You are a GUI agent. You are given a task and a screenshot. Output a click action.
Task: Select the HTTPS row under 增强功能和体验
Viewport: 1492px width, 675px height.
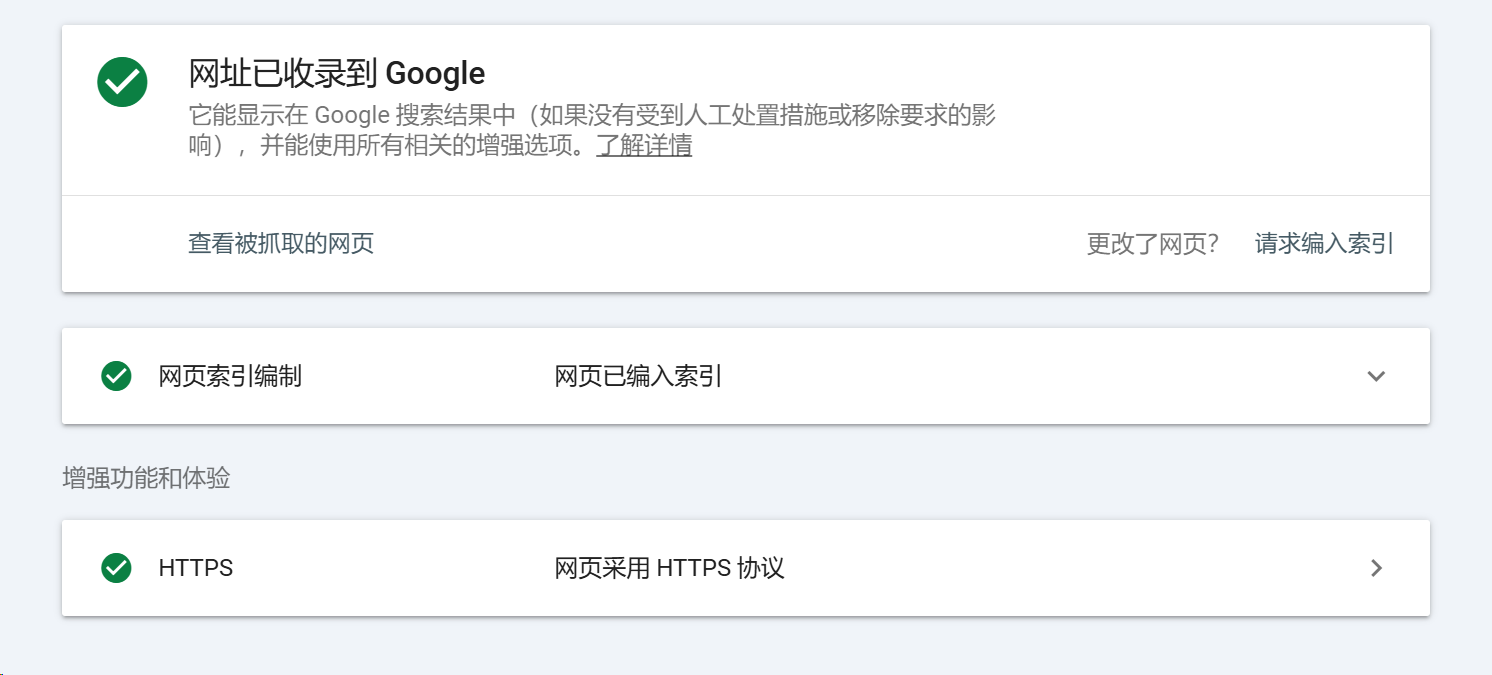pos(195,568)
